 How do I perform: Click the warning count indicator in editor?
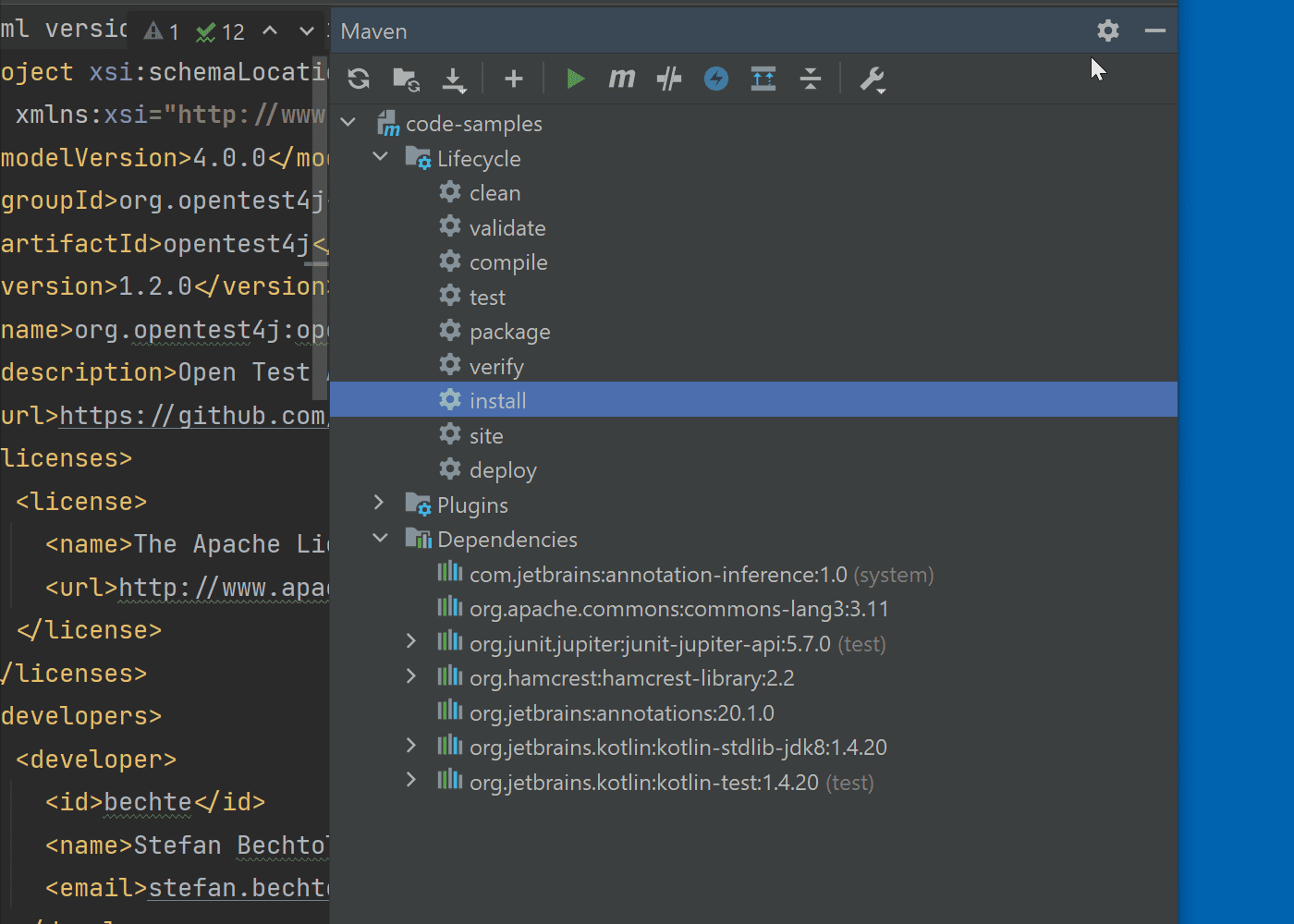pyautogui.click(x=159, y=30)
